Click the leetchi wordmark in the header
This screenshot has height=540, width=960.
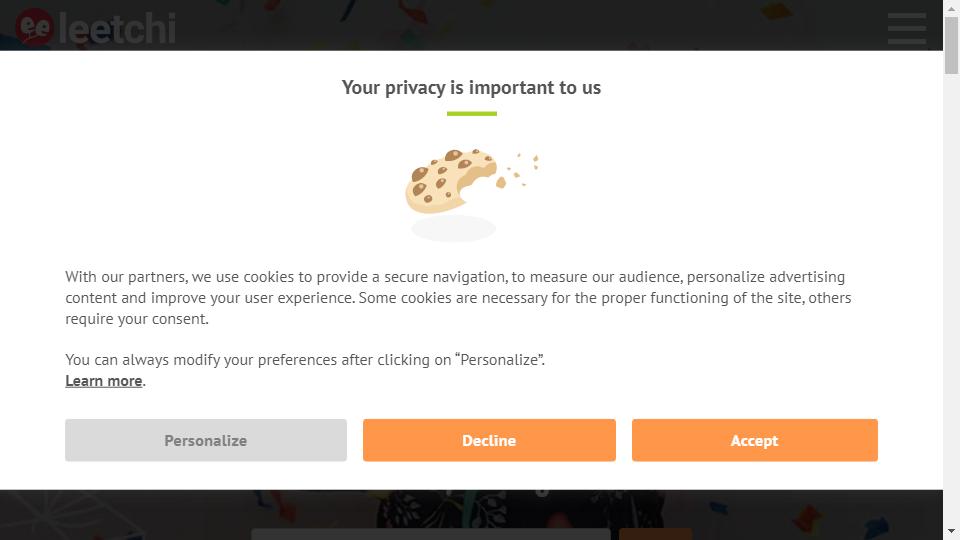click(x=117, y=28)
